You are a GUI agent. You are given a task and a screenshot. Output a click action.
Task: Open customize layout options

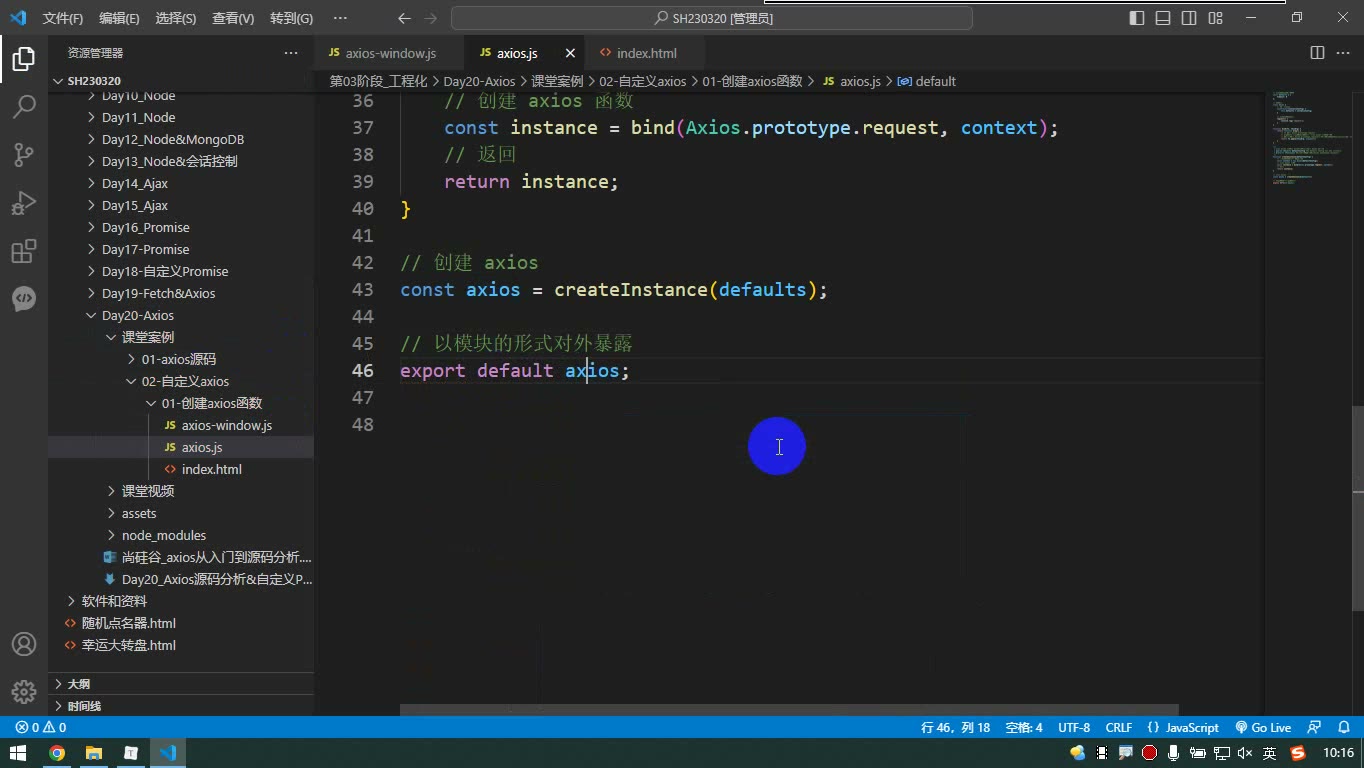[1215, 18]
